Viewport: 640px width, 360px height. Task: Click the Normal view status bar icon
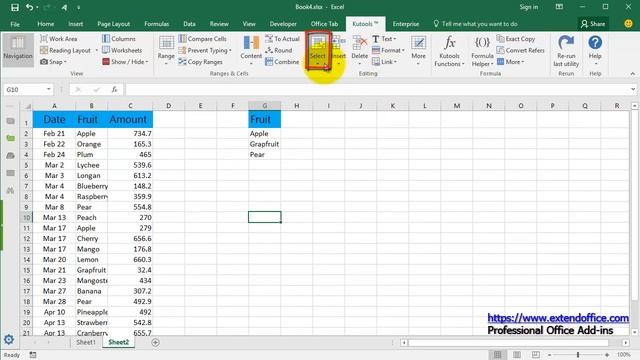498,355
